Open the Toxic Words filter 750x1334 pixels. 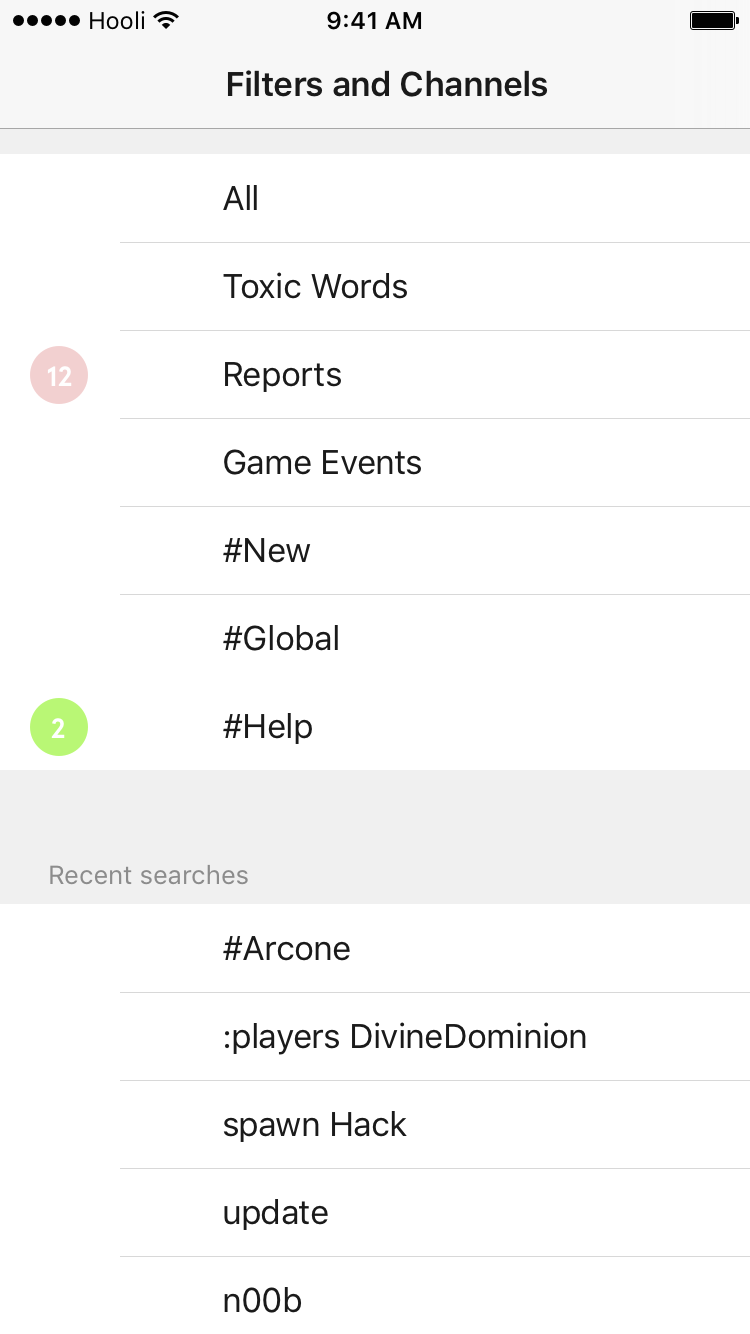coord(375,286)
